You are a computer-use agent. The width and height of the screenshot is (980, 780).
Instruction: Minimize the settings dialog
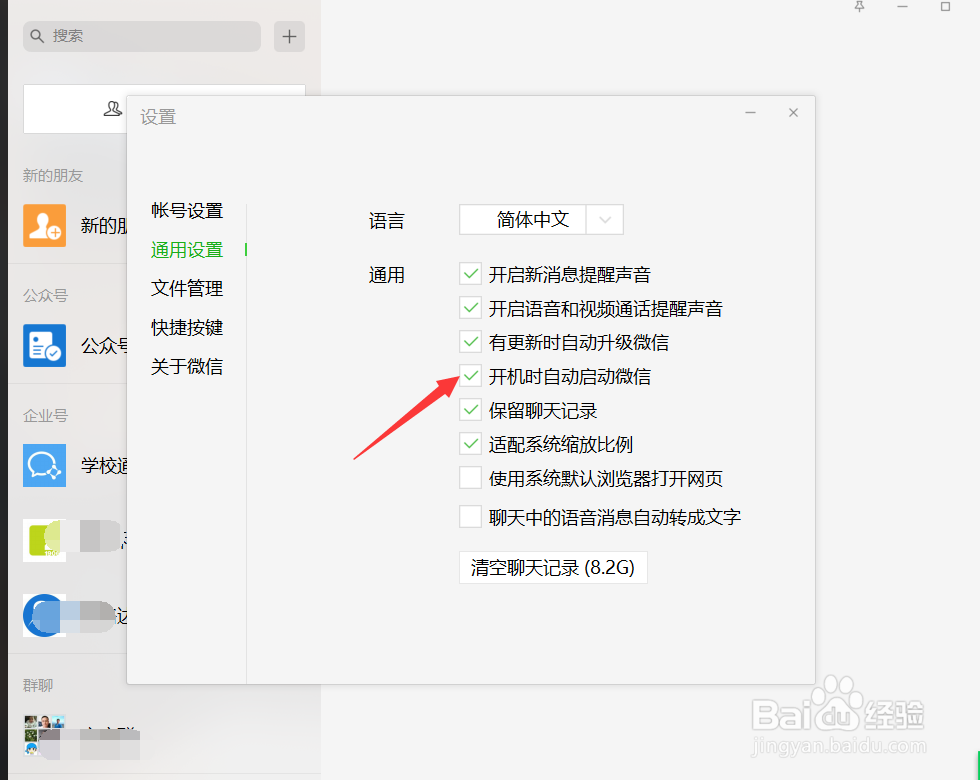(x=751, y=112)
